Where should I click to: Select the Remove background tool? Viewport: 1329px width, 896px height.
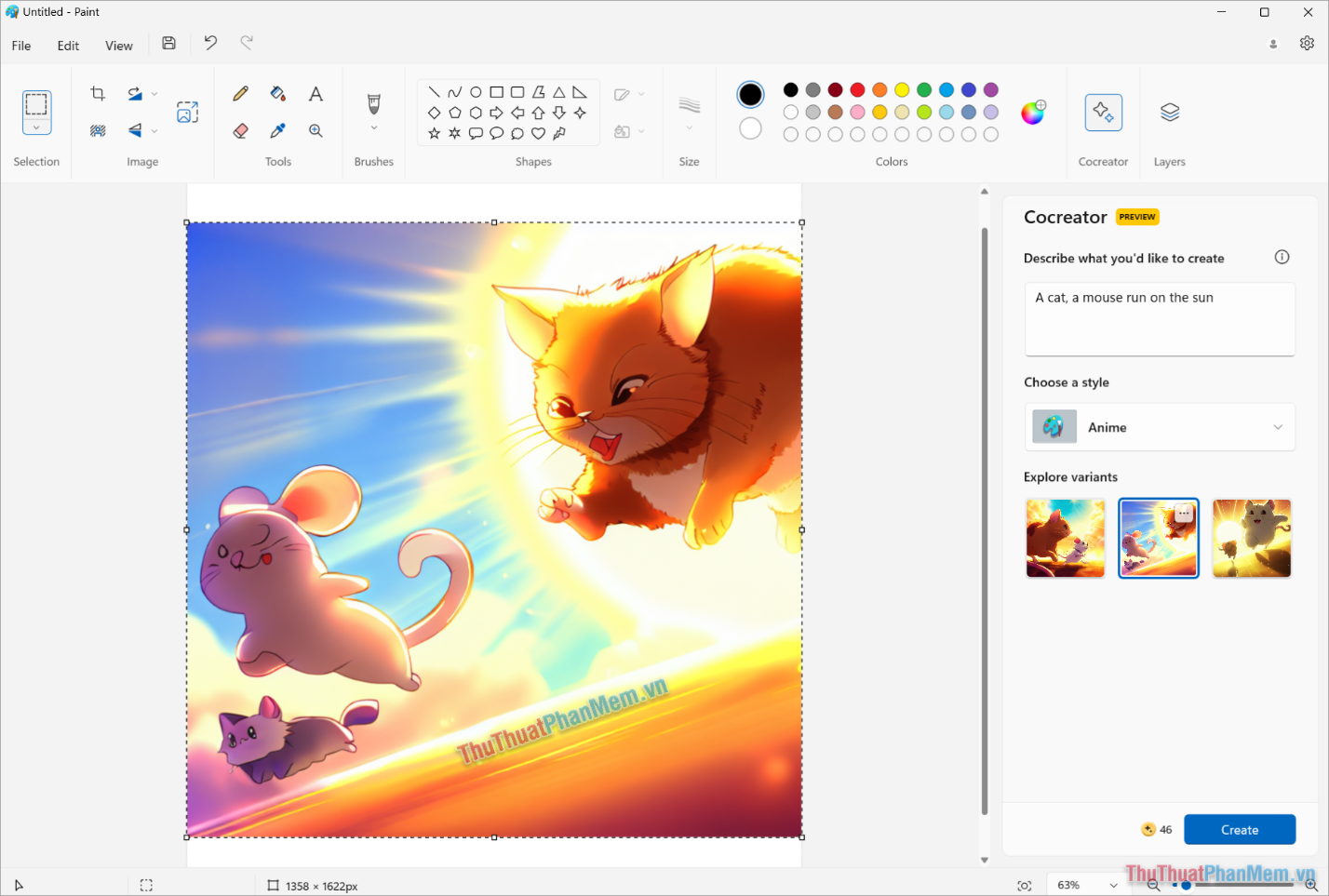pyautogui.click(x=98, y=130)
